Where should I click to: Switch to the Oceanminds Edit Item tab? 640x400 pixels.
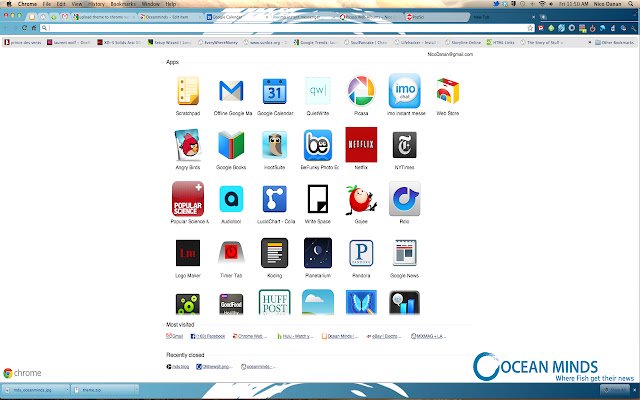[170, 17]
